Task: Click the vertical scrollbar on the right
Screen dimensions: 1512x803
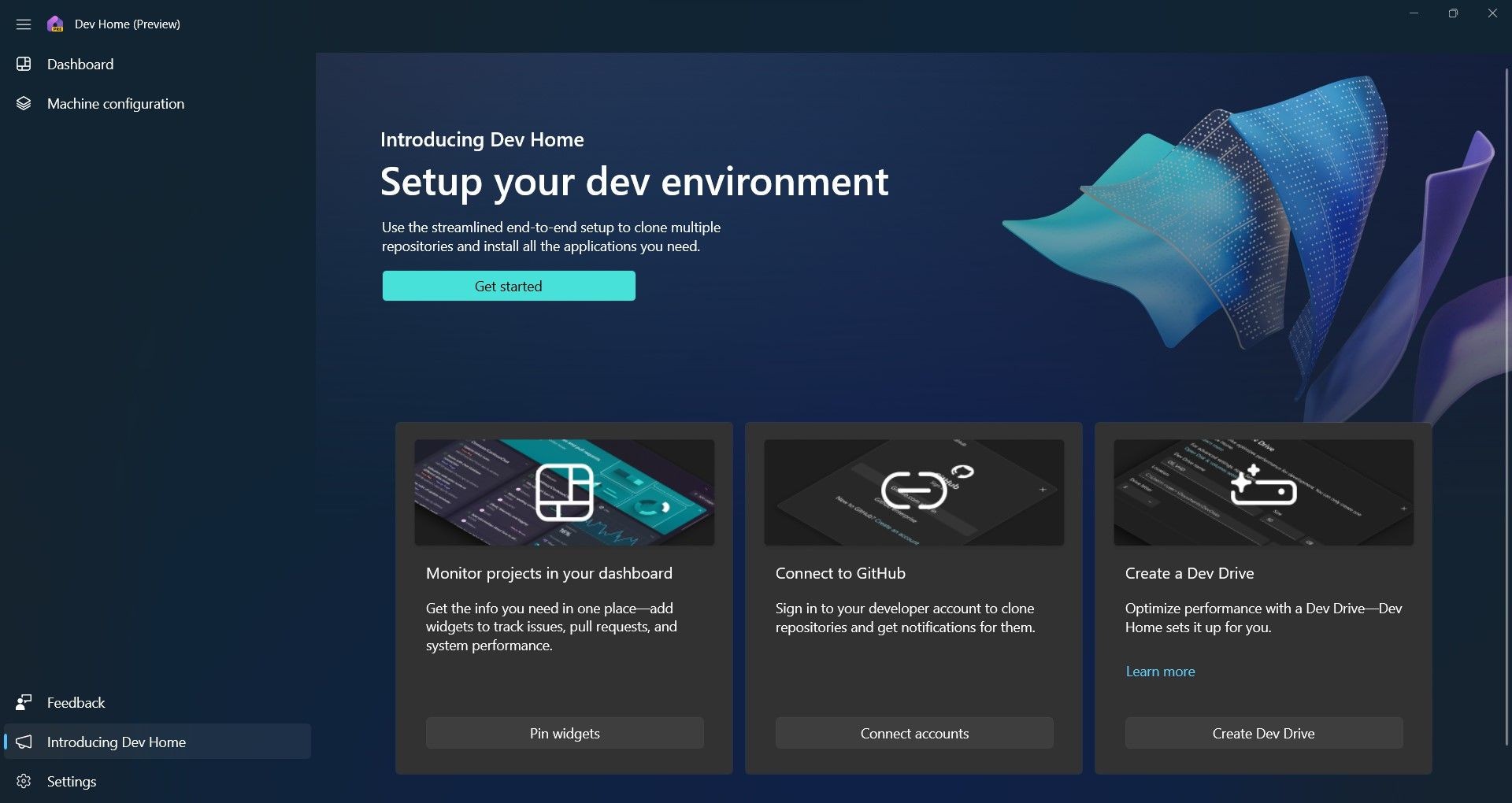Action: pos(1506,405)
